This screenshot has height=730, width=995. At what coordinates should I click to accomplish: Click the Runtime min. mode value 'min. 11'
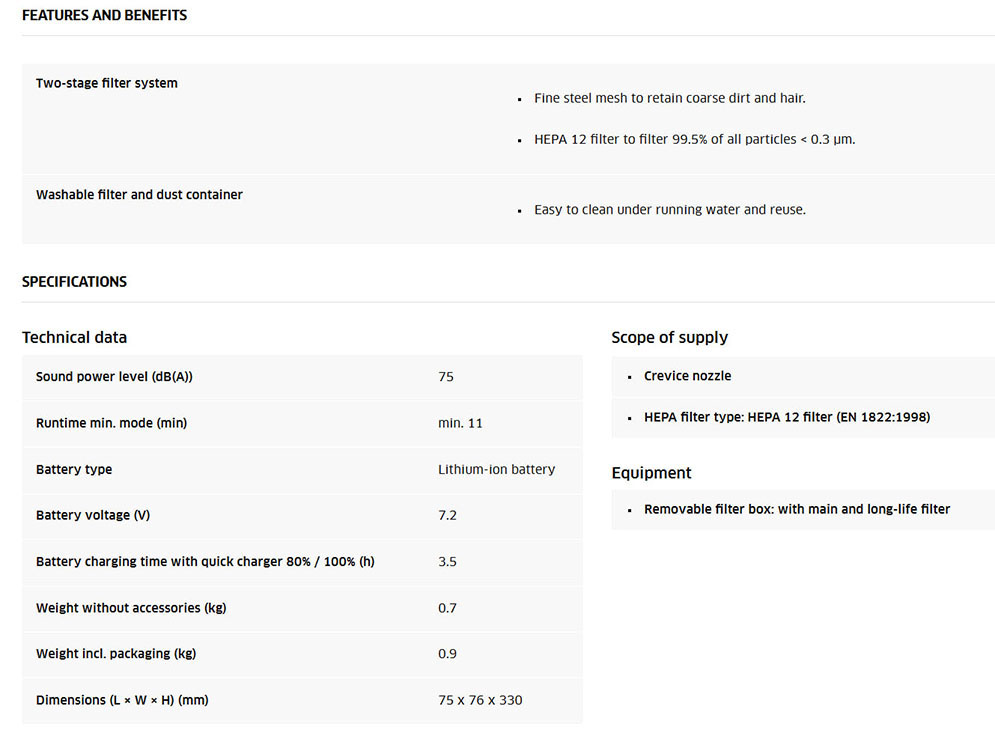[460, 423]
